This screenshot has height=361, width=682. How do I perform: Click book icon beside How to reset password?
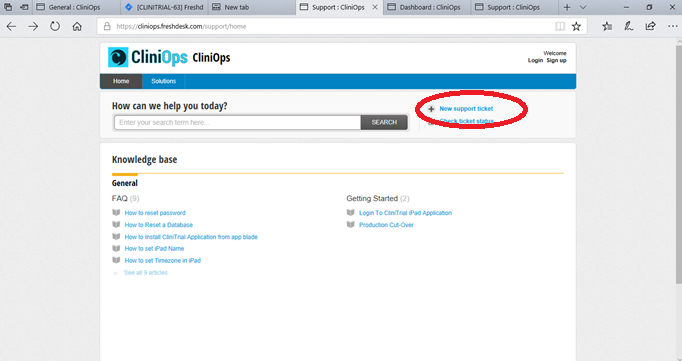(116, 213)
